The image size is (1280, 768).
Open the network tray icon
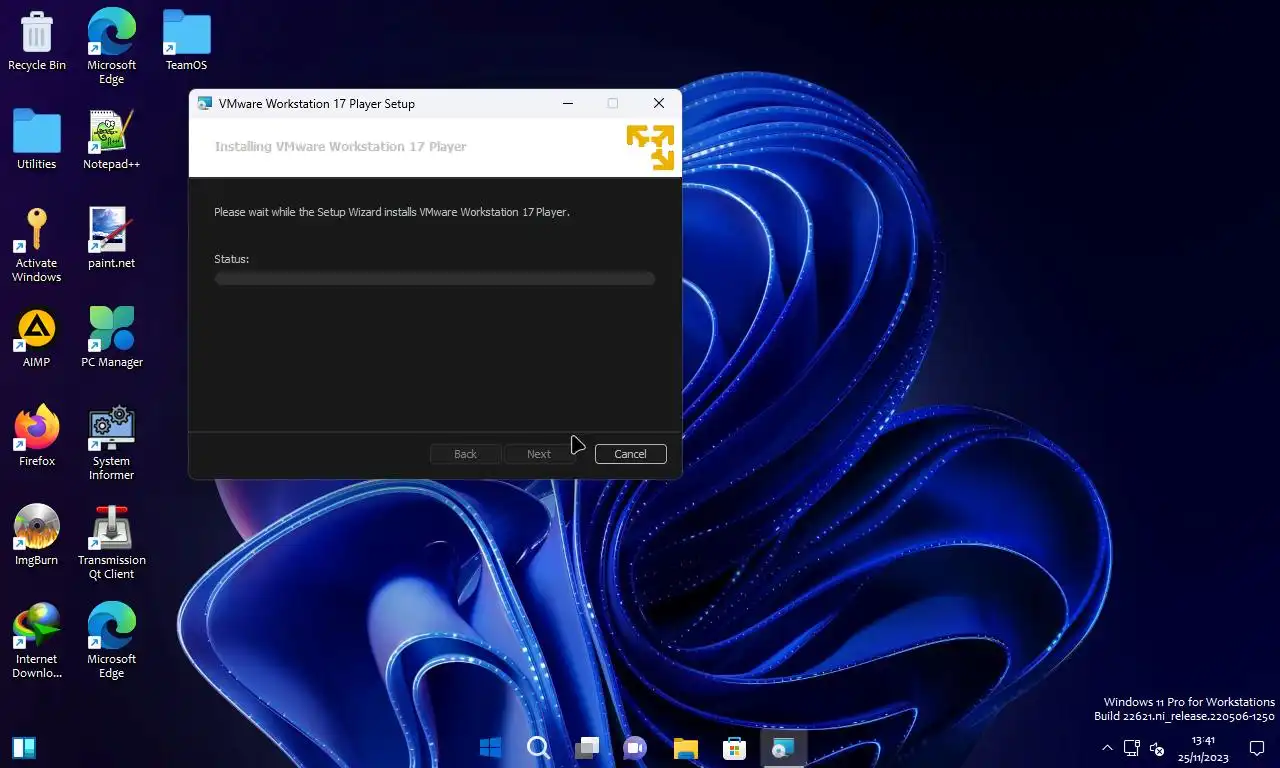pyautogui.click(x=1132, y=748)
